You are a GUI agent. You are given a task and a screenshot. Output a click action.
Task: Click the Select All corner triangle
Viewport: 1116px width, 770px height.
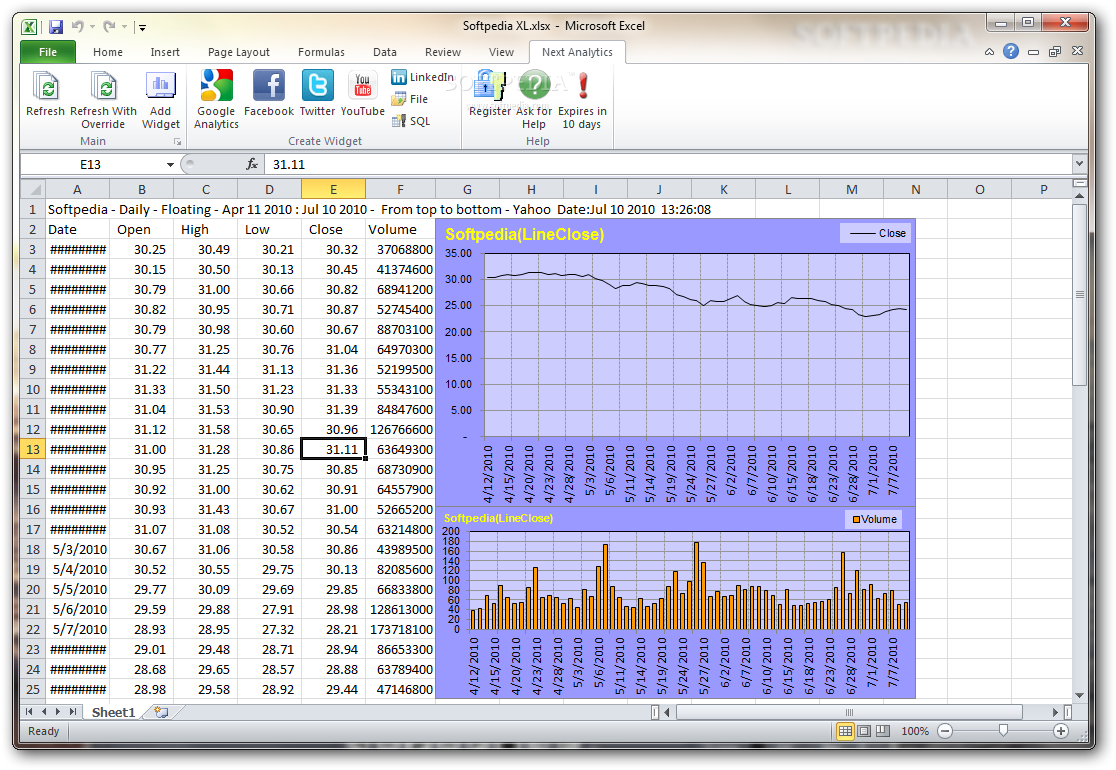(x=32, y=189)
